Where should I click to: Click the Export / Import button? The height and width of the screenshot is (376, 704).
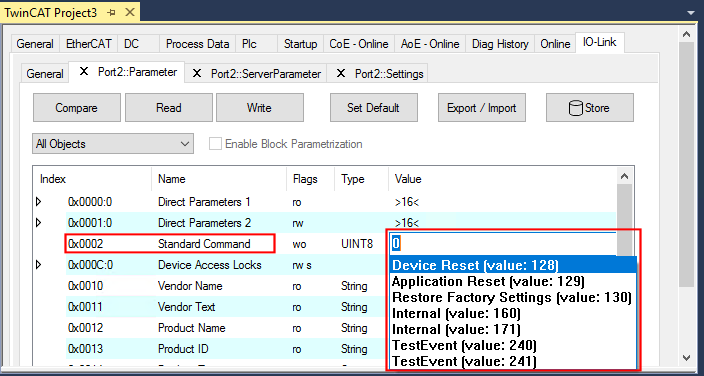pos(481,108)
